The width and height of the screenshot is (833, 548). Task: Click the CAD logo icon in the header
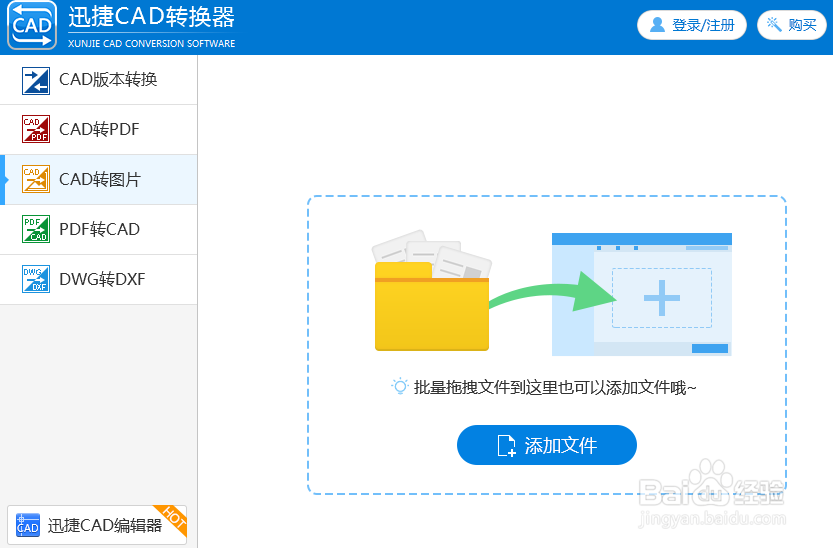click(32, 25)
